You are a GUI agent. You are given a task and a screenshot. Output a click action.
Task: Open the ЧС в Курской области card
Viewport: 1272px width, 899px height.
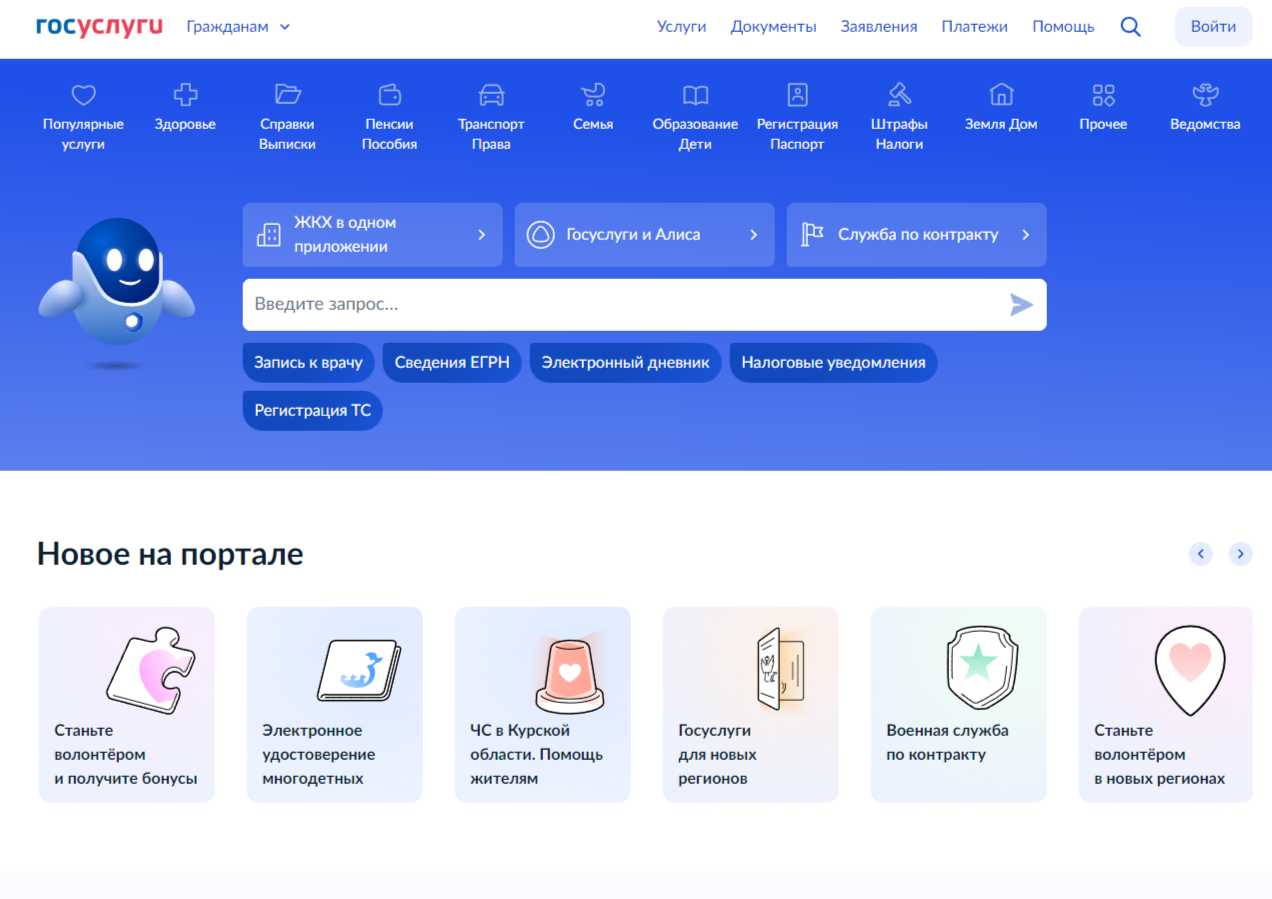[542, 704]
